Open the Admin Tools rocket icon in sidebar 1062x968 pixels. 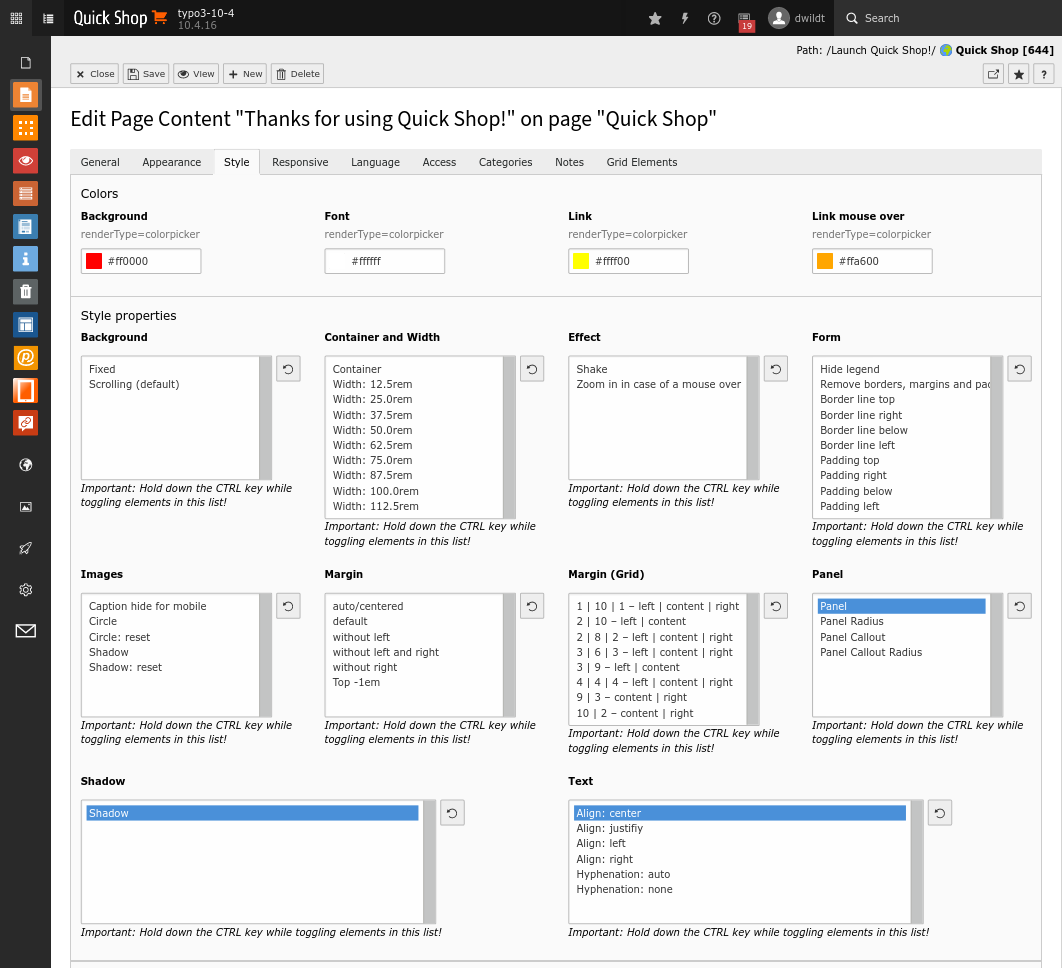pyautogui.click(x=26, y=548)
